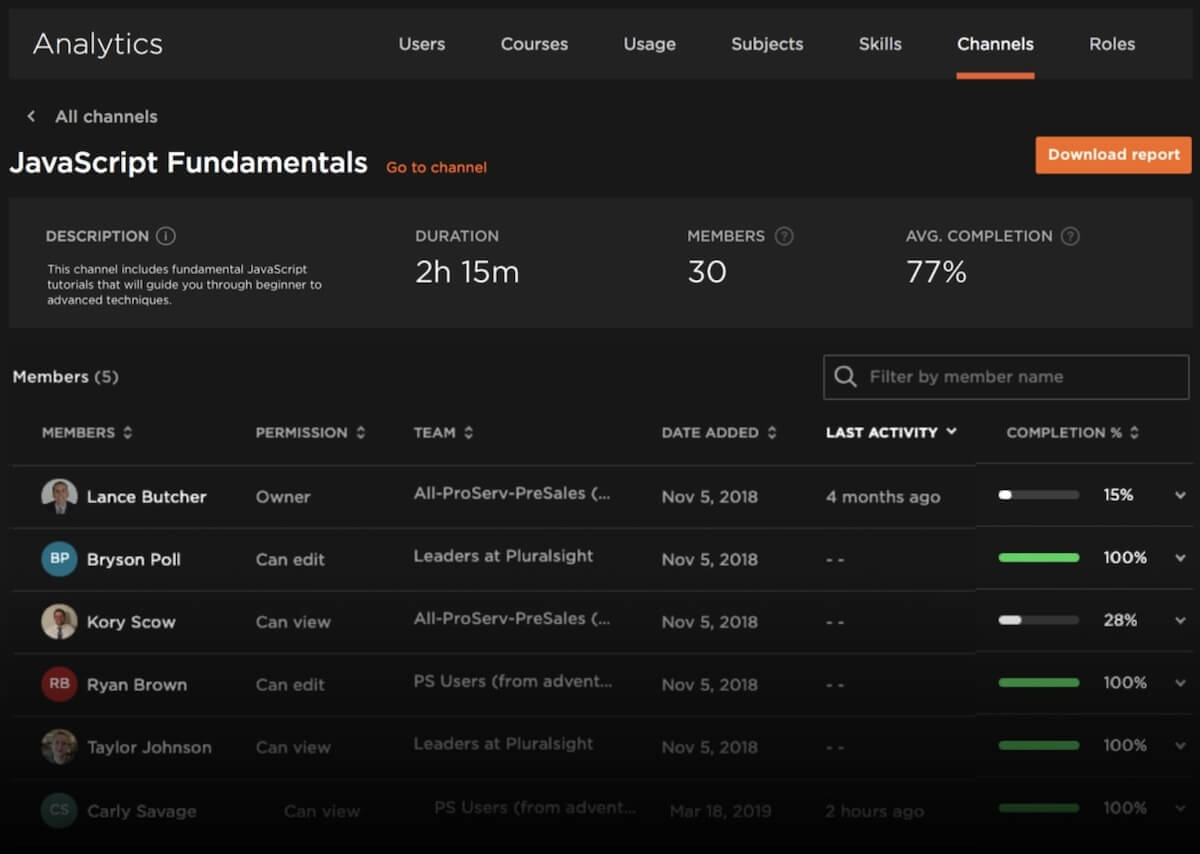Focus the Filter by member name field

pos(1006,377)
